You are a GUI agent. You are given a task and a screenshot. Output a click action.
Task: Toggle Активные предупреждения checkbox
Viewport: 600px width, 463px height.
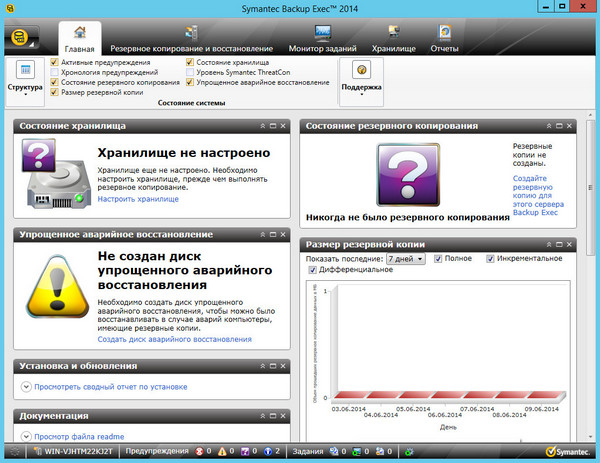click(x=54, y=62)
